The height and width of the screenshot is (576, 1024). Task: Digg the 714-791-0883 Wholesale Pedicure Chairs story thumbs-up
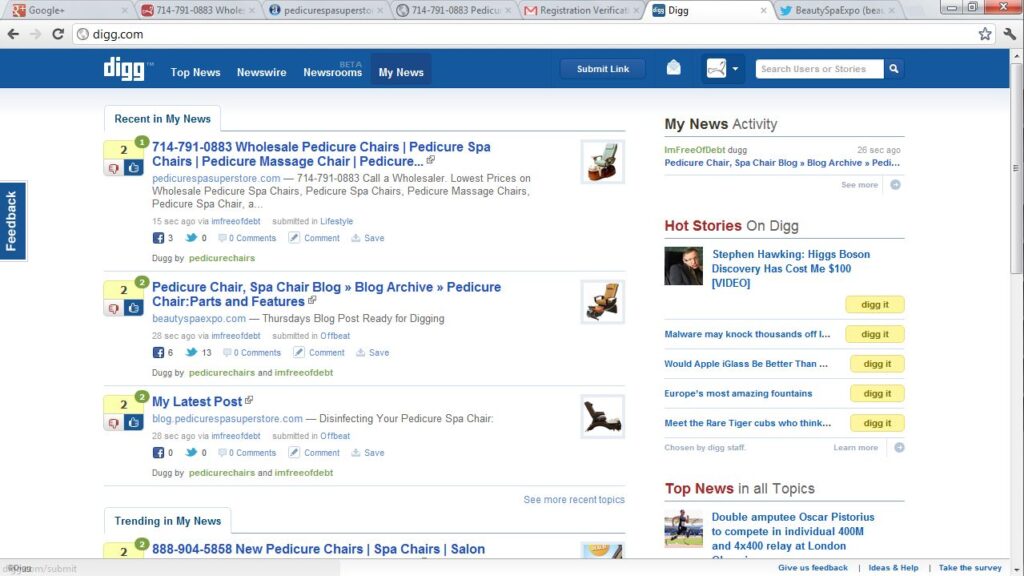[x=133, y=168]
